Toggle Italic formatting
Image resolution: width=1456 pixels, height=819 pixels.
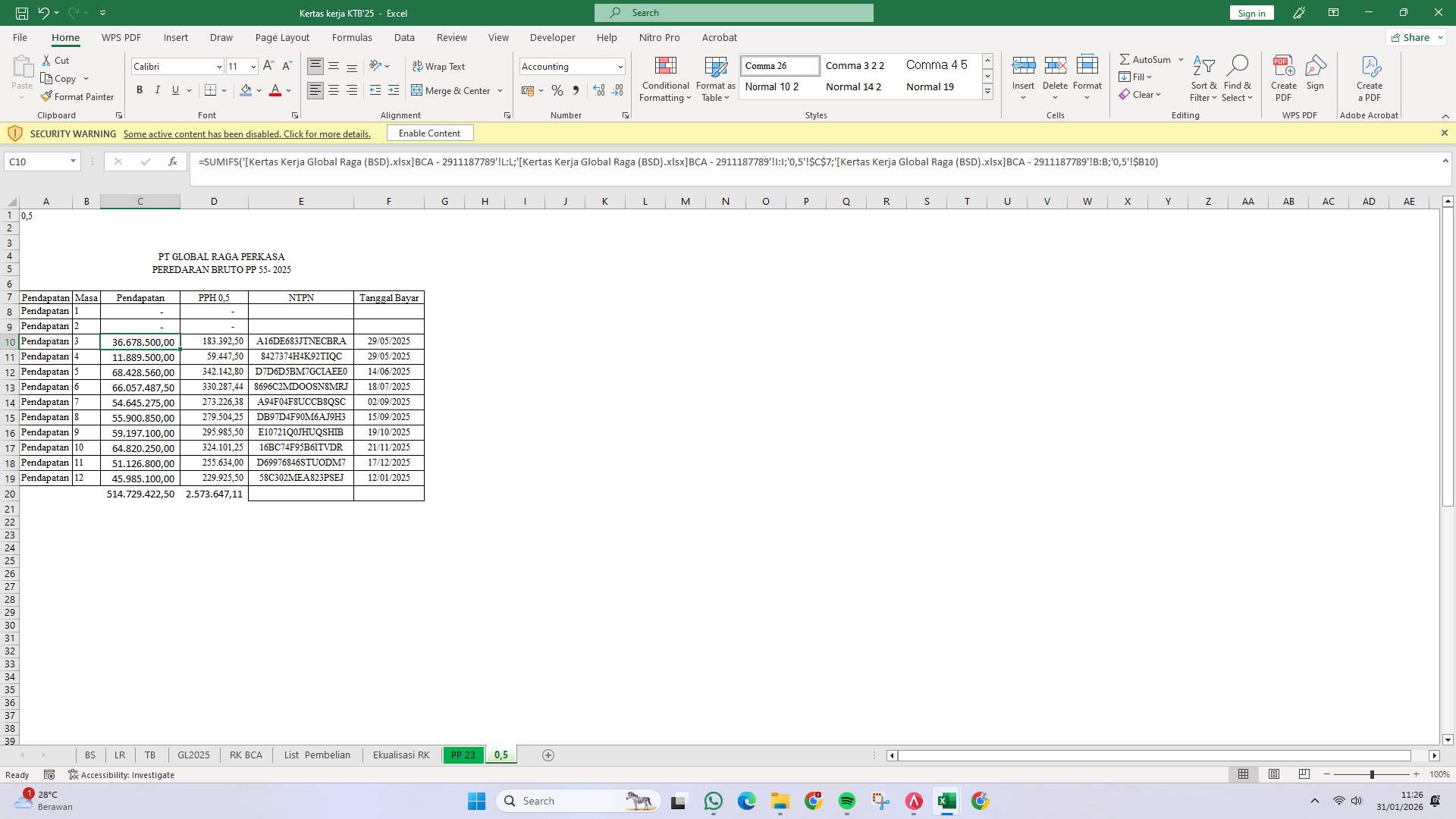click(157, 89)
